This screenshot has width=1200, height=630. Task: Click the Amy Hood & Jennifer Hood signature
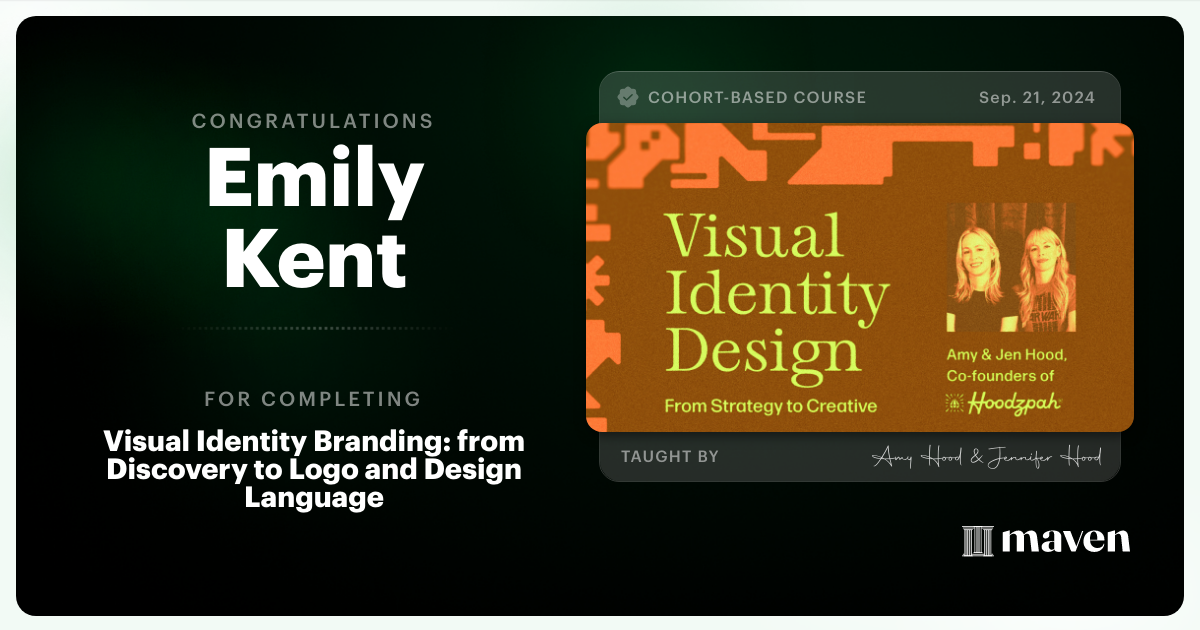pyautogui.click(x=990, y=456)
